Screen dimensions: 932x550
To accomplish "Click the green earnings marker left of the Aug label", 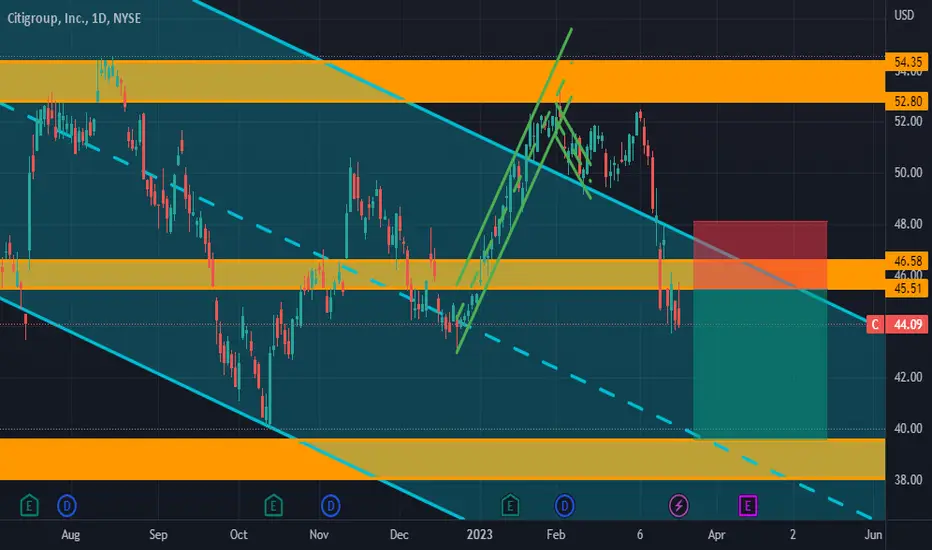I will (29, 506).
